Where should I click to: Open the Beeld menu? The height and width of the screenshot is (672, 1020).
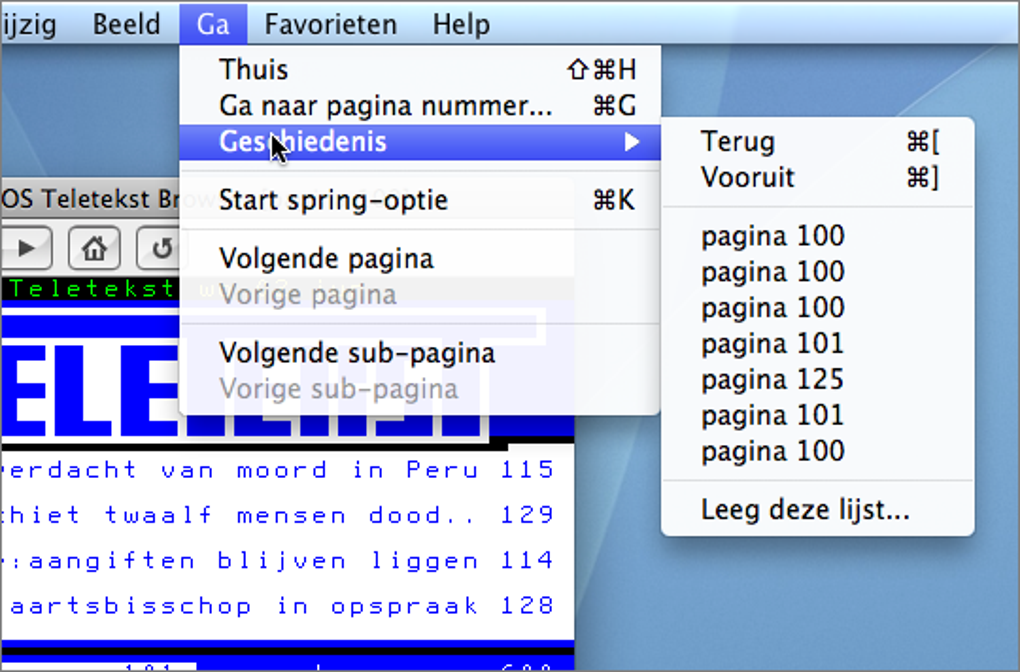tap(126, 24)
